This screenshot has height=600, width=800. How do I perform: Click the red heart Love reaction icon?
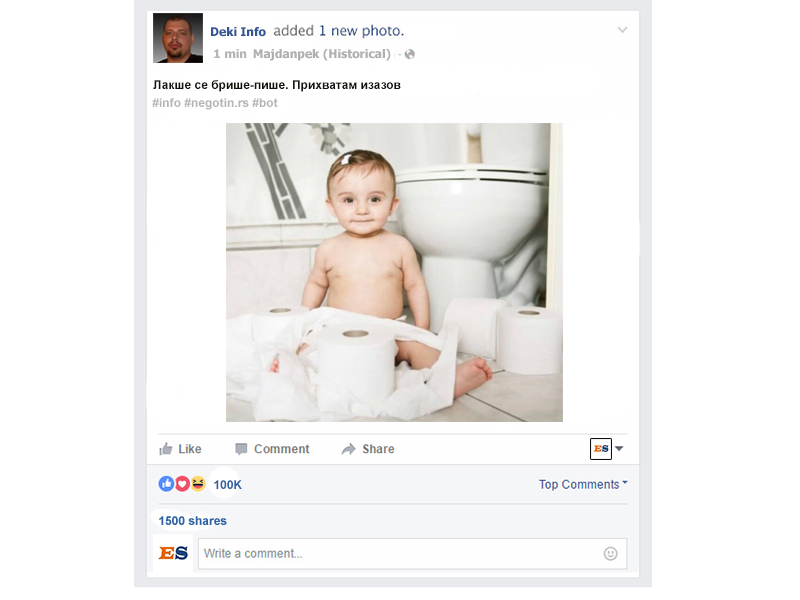(x=182, y=484)
